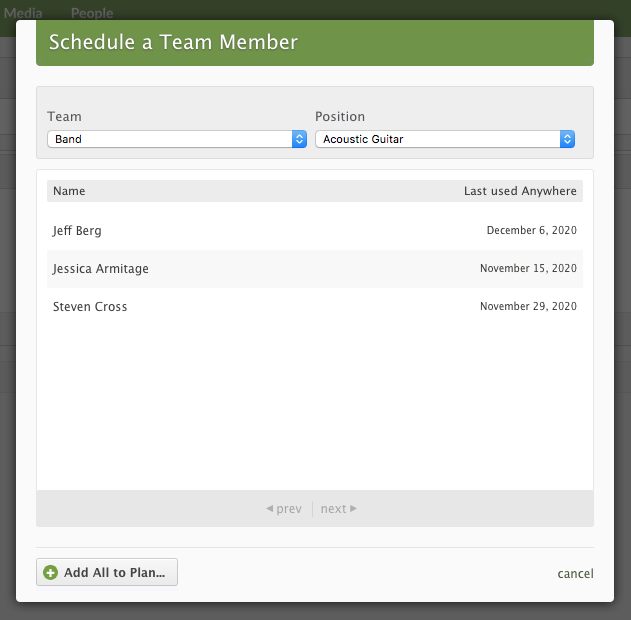Select Steven Cross from the list

click(90, 307)
